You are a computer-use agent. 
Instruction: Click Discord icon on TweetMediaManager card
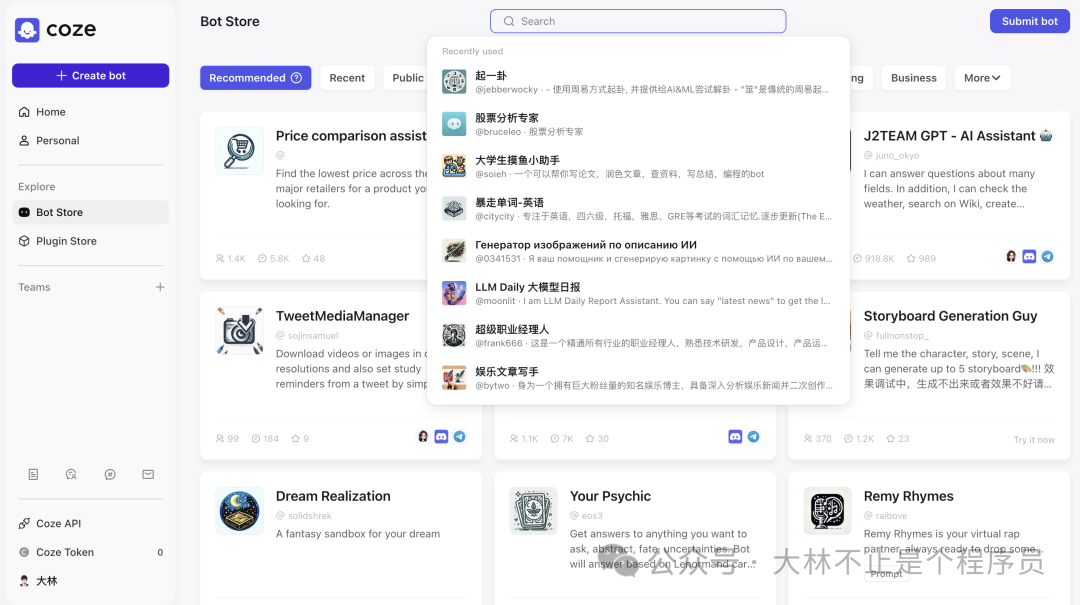tap(442, 437)
